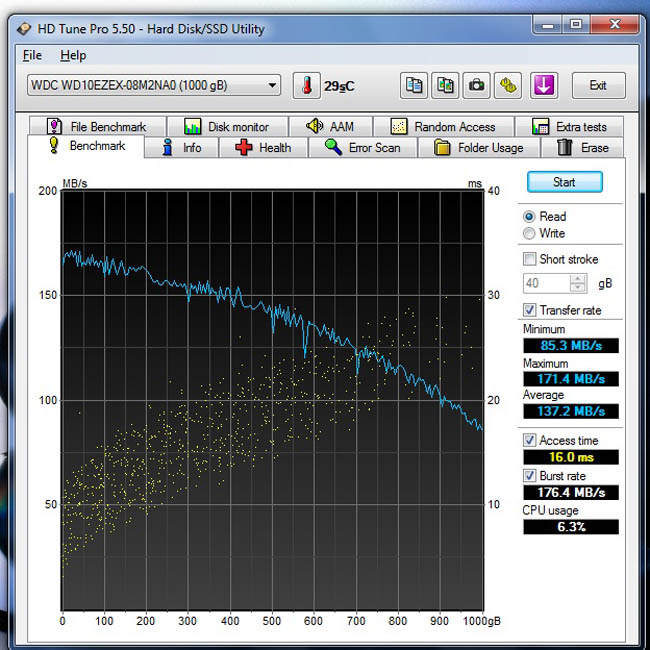Click the Start benchmark button
Viewport: 650px width, 650px height.
click(x=565, y=182)
